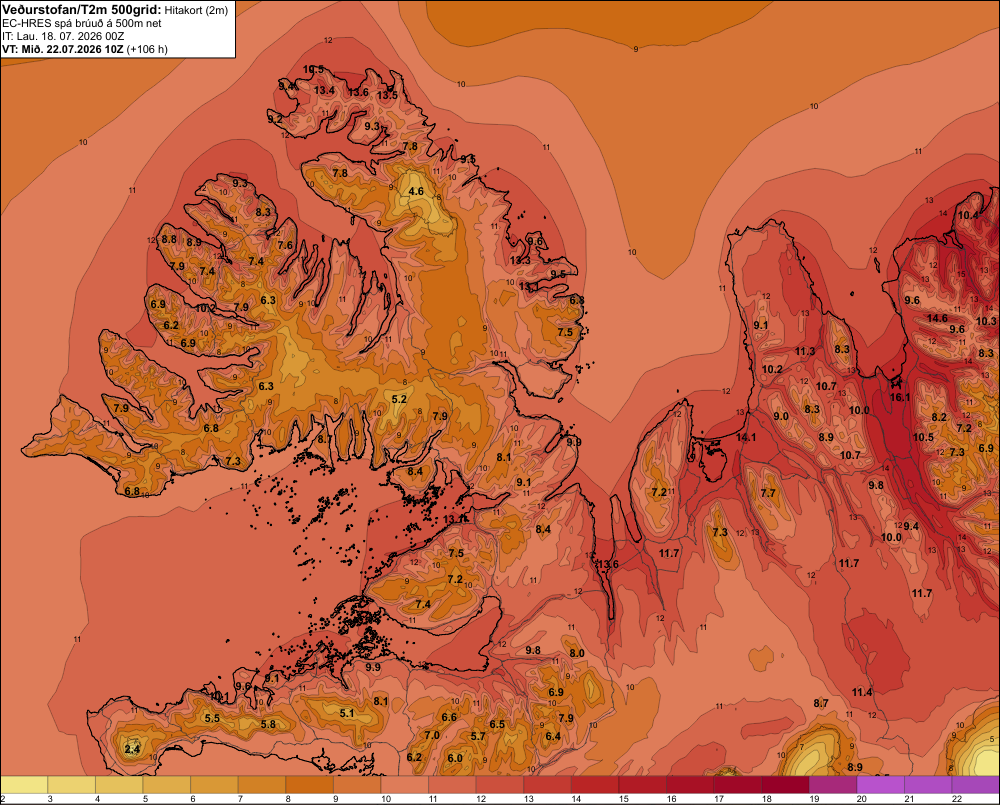Select the purple 19–20° legend swatch

[833, 785]
